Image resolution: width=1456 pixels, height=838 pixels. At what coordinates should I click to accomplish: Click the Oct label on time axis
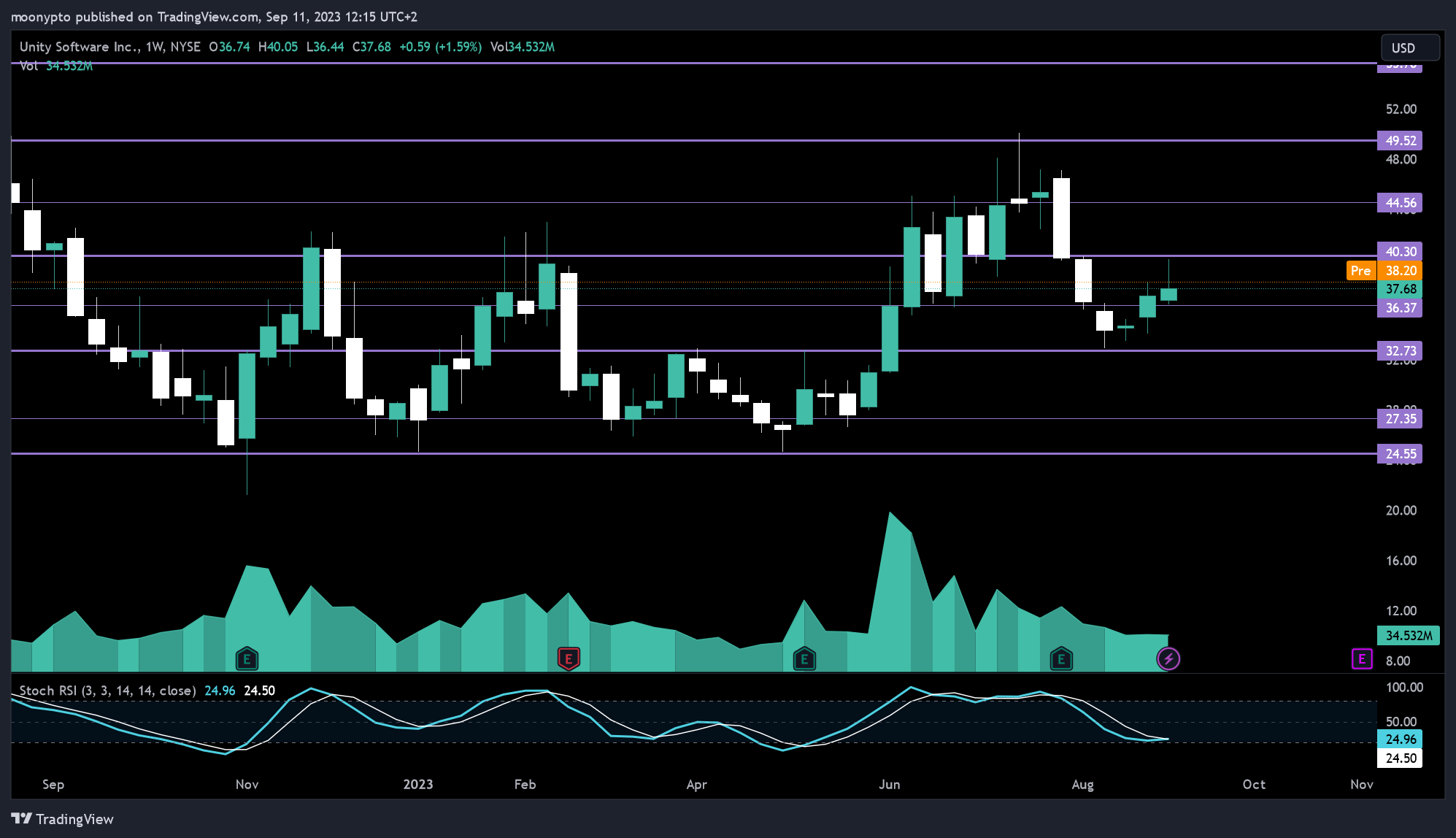1254,785
